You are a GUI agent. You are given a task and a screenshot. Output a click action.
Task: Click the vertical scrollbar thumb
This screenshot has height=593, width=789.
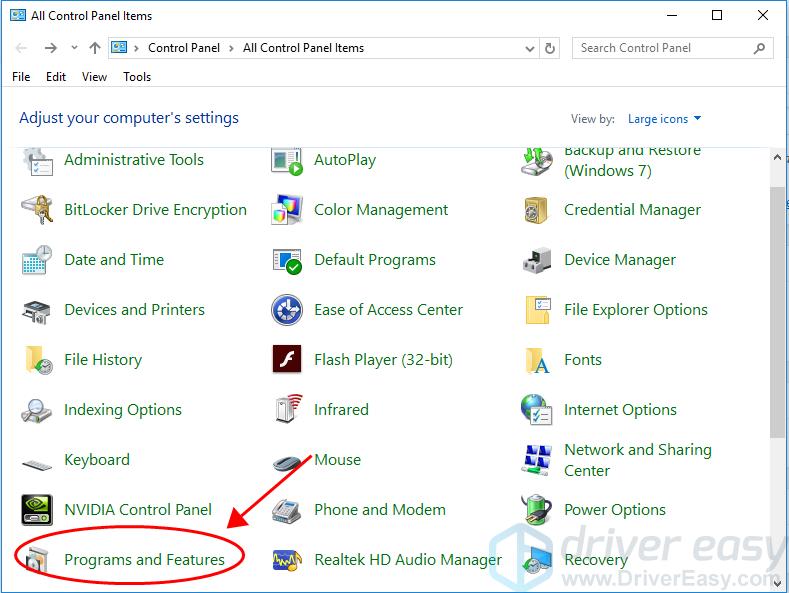click(777, 312)
